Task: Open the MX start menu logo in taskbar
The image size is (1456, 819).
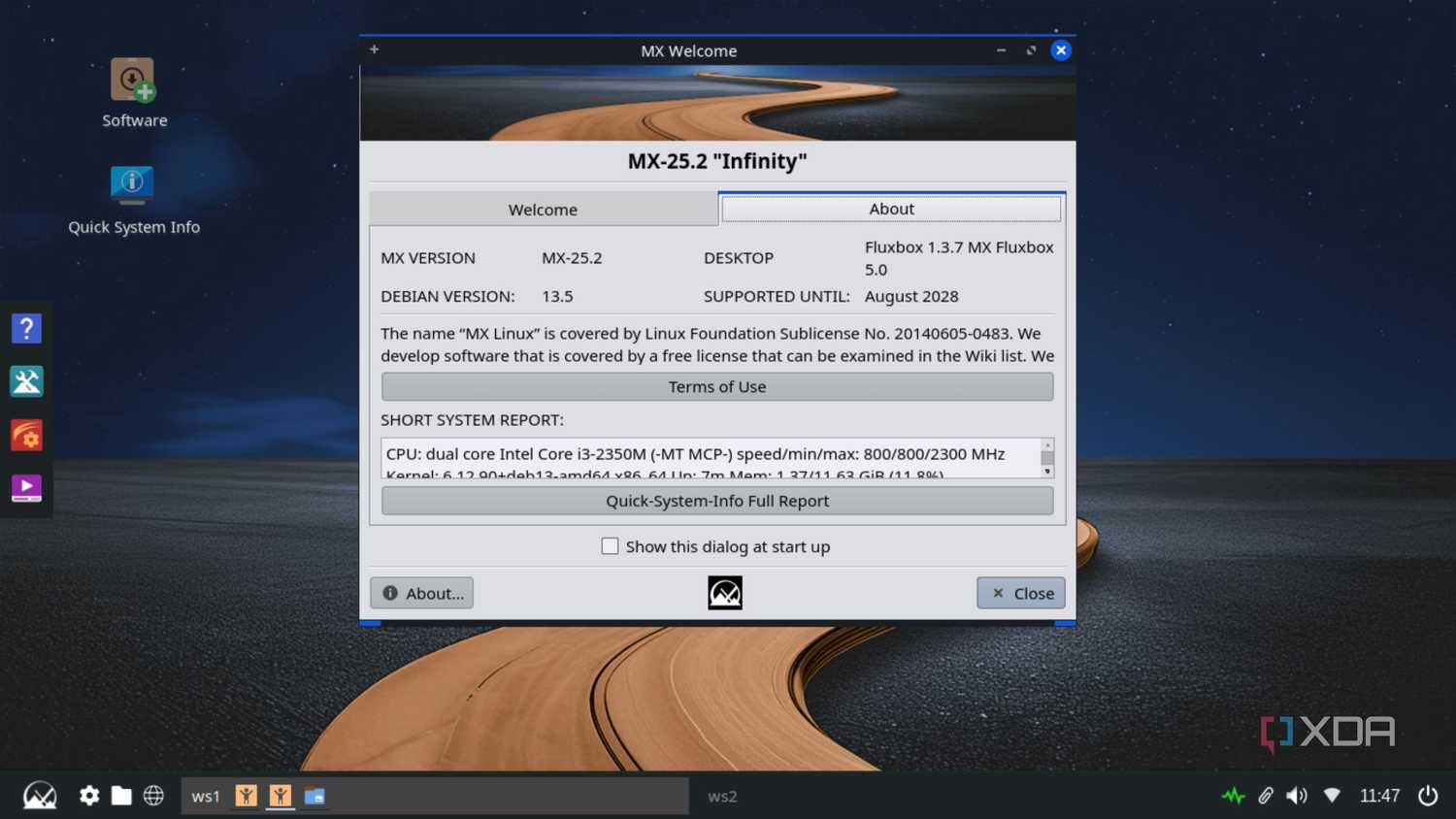Action: (x=40, y=796)
